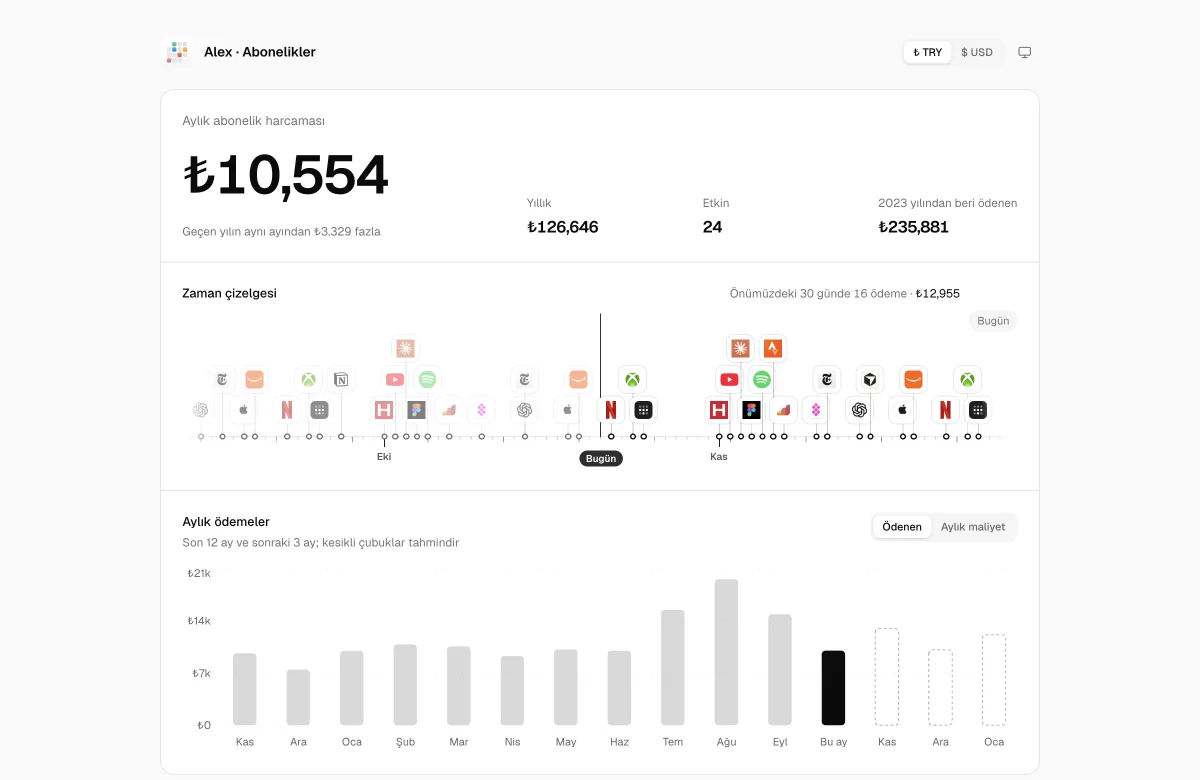Click the Geçen yılın aynı ayından comparison text

281,231
